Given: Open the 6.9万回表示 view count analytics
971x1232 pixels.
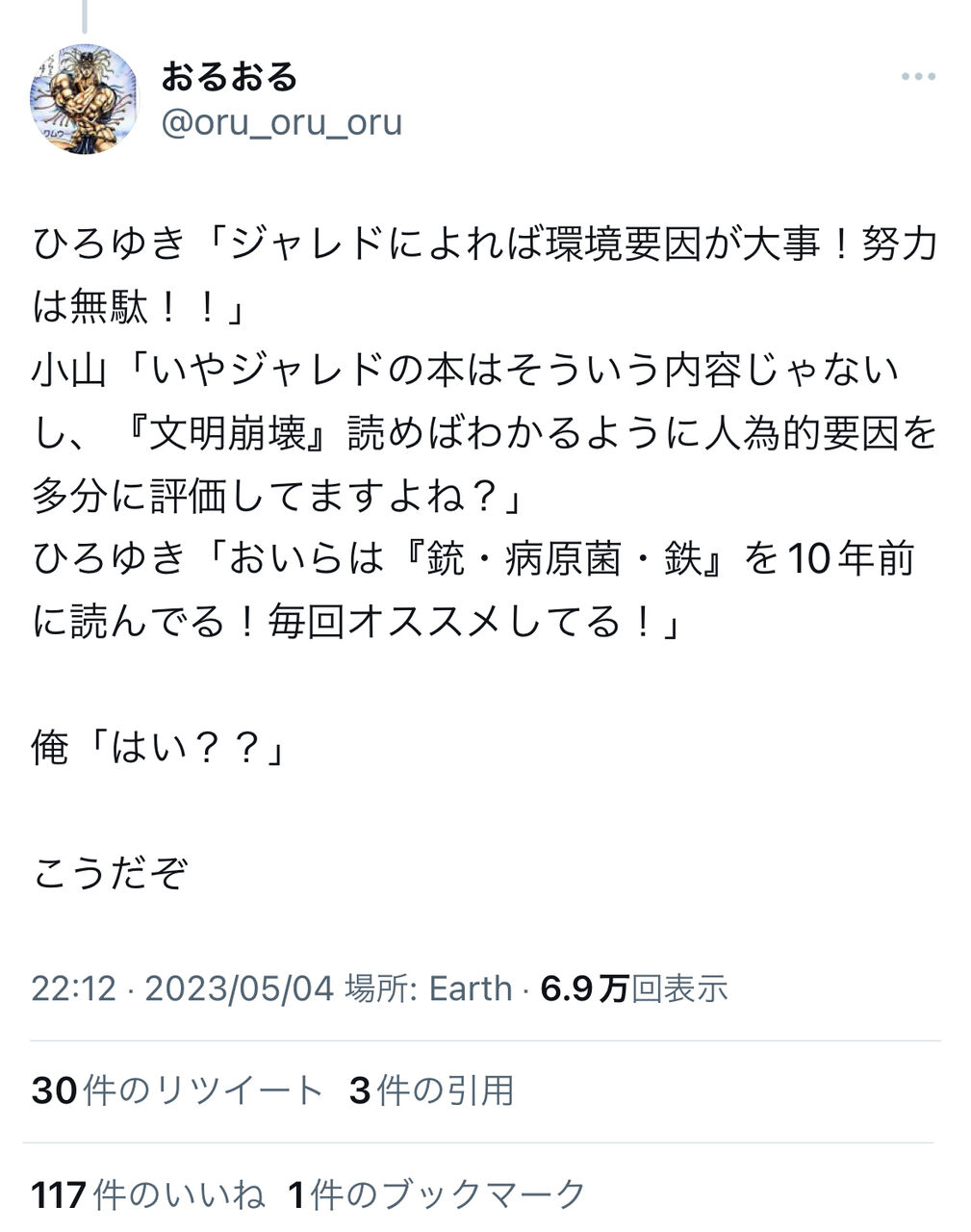Looking at the screenshot, I should [634, 988].
